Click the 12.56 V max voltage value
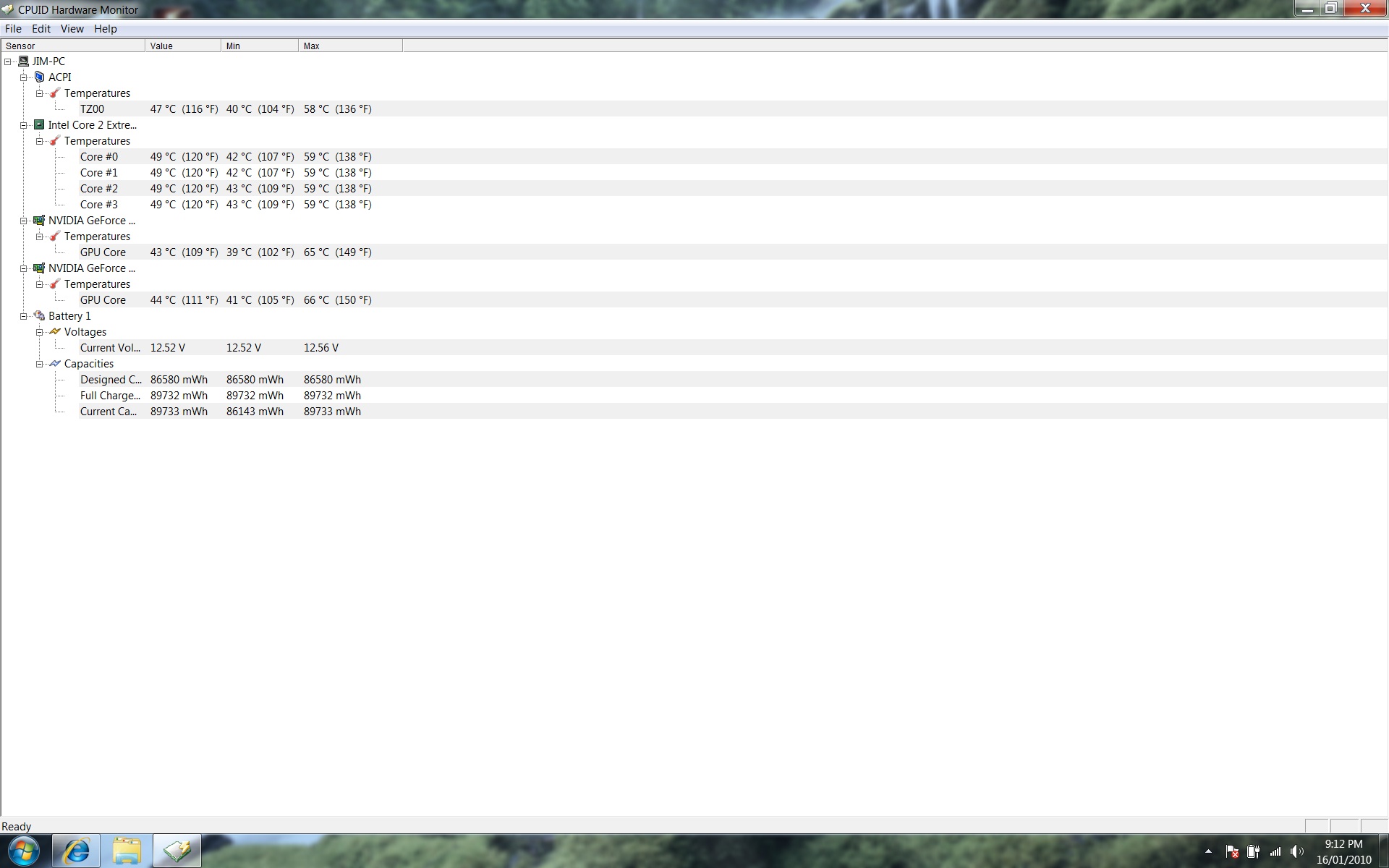Viewport: 1389px width, 868px height. (x=321, y=348)
